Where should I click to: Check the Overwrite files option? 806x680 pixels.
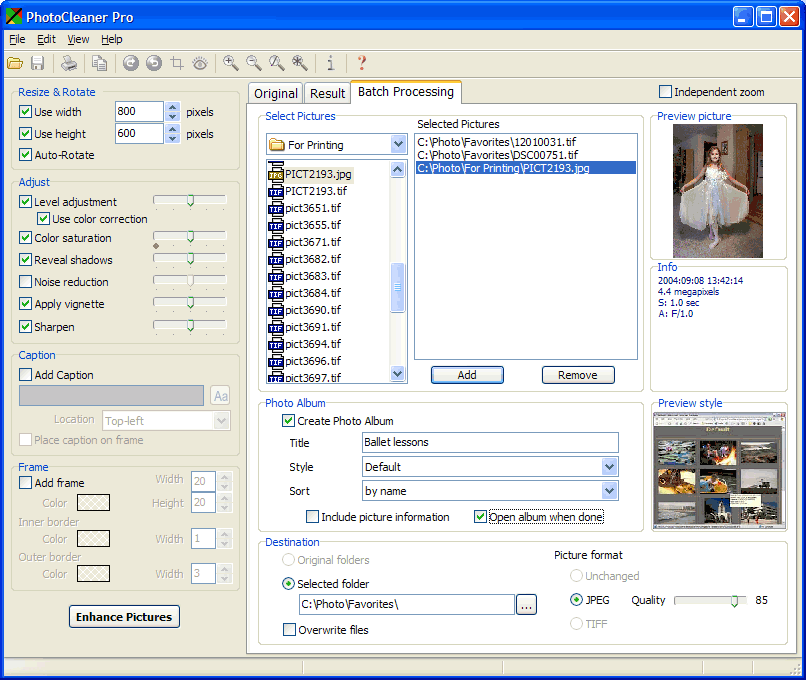pyautogui.click(x=289, y=630)
